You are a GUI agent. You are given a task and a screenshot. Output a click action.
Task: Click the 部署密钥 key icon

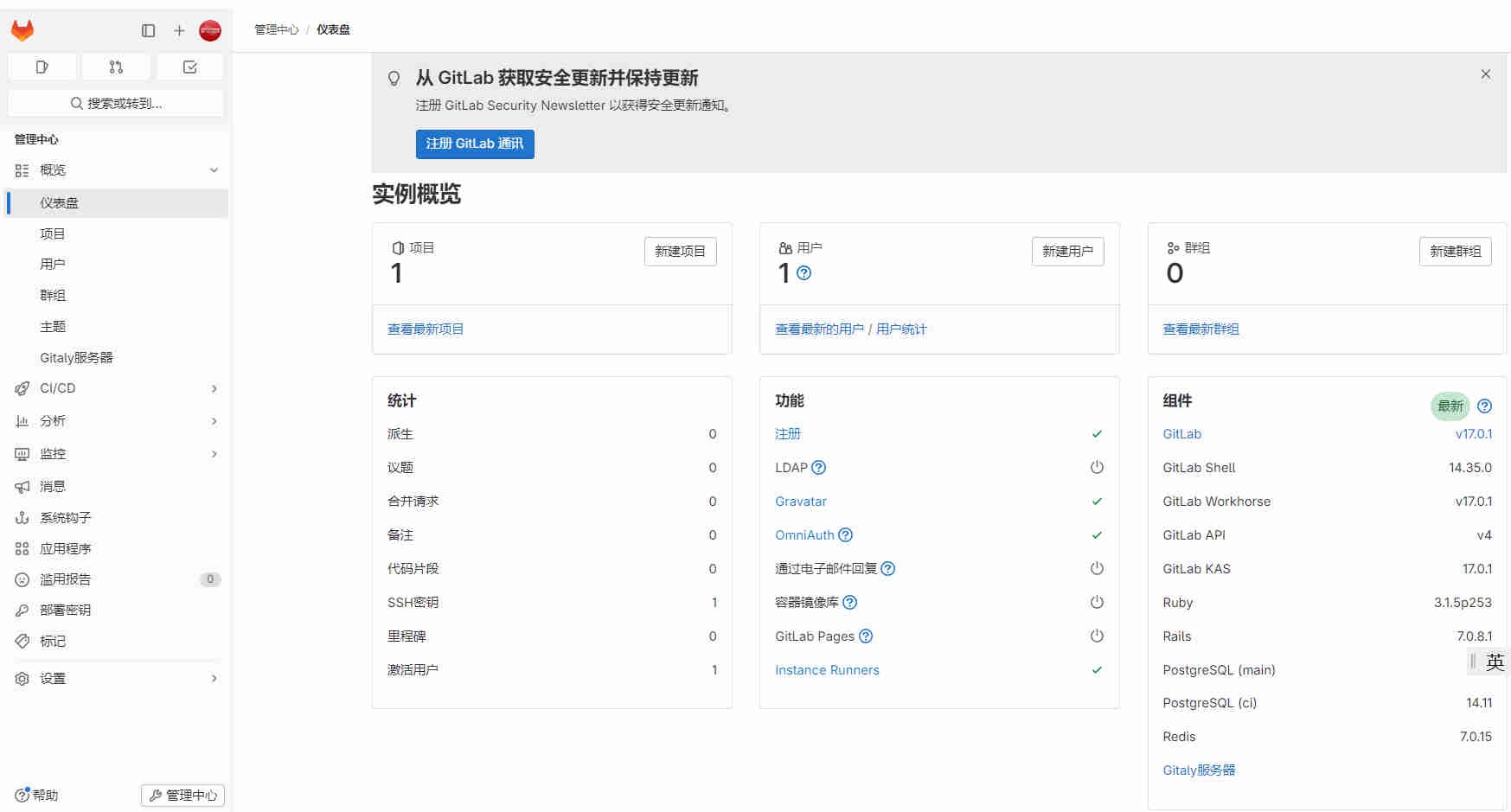tap(22, 611)
